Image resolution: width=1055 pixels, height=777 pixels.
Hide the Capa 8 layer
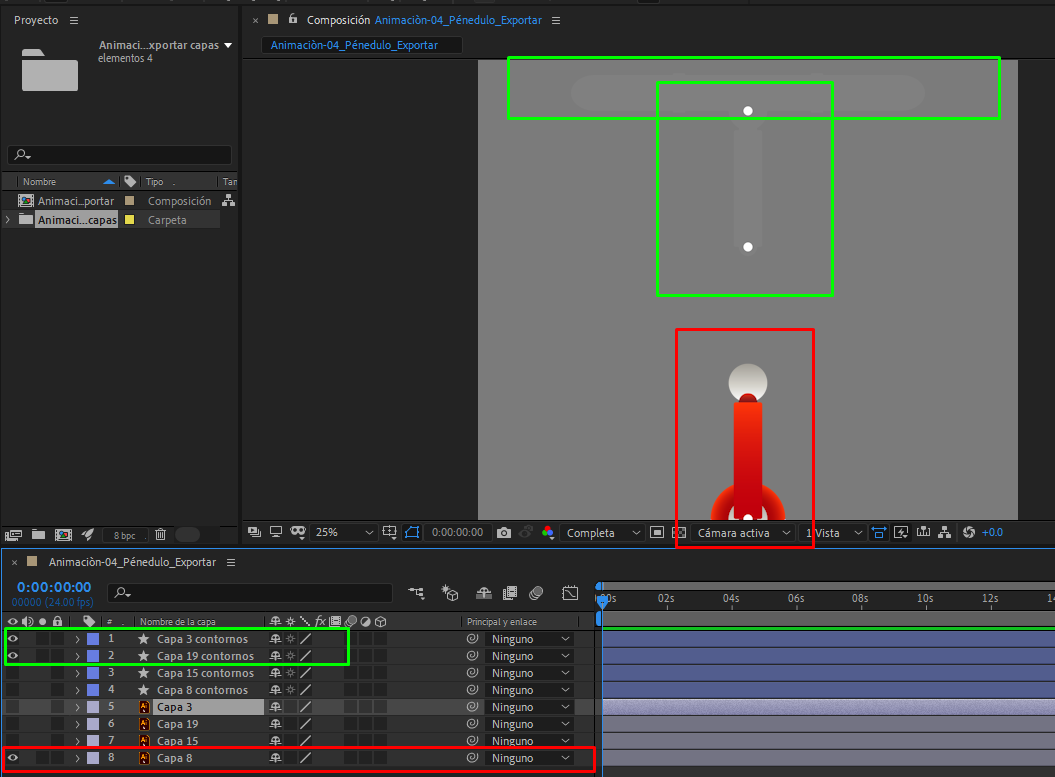coord(13,757)
